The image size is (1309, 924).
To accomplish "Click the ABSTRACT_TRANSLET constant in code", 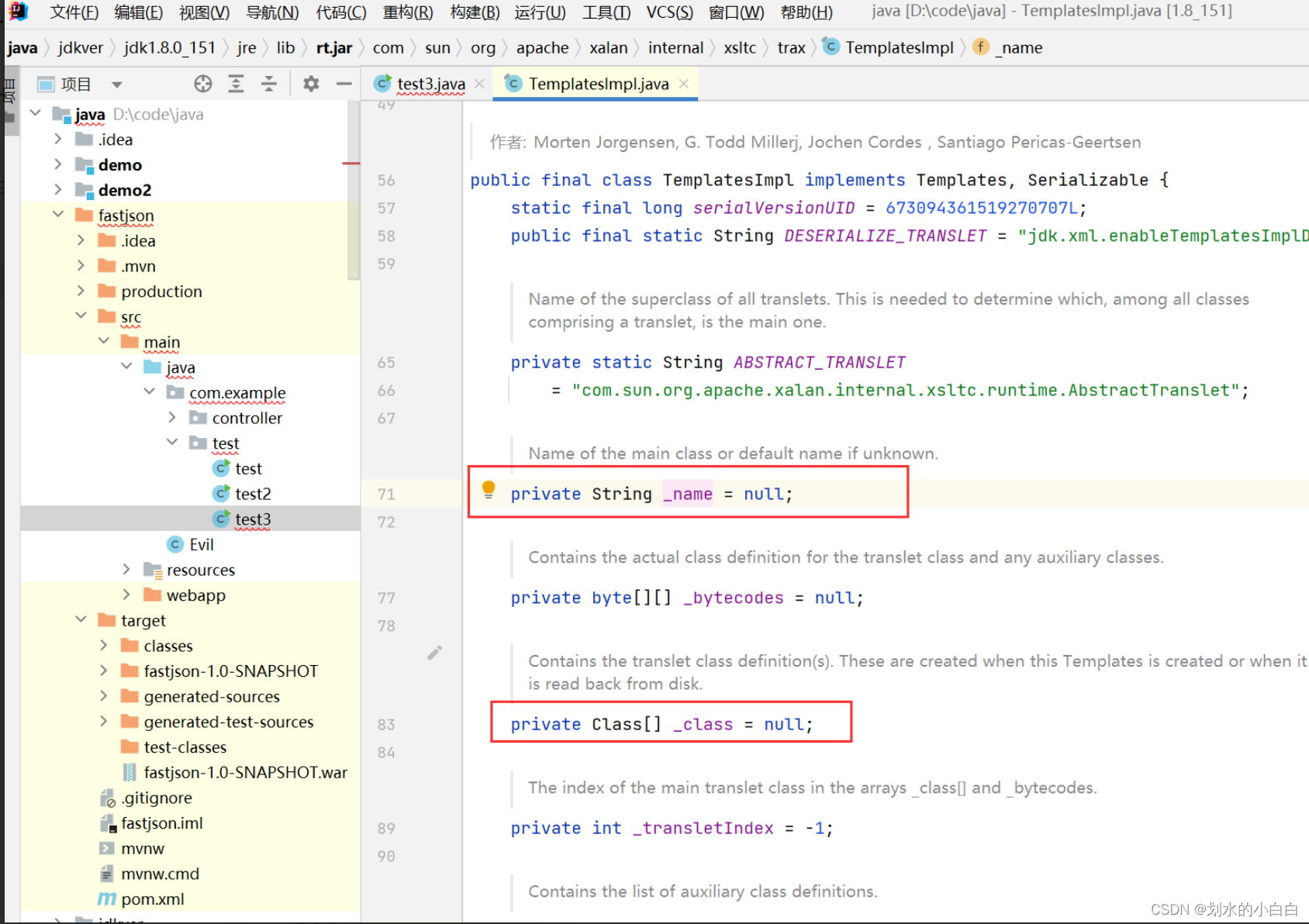I will [819, 362].
